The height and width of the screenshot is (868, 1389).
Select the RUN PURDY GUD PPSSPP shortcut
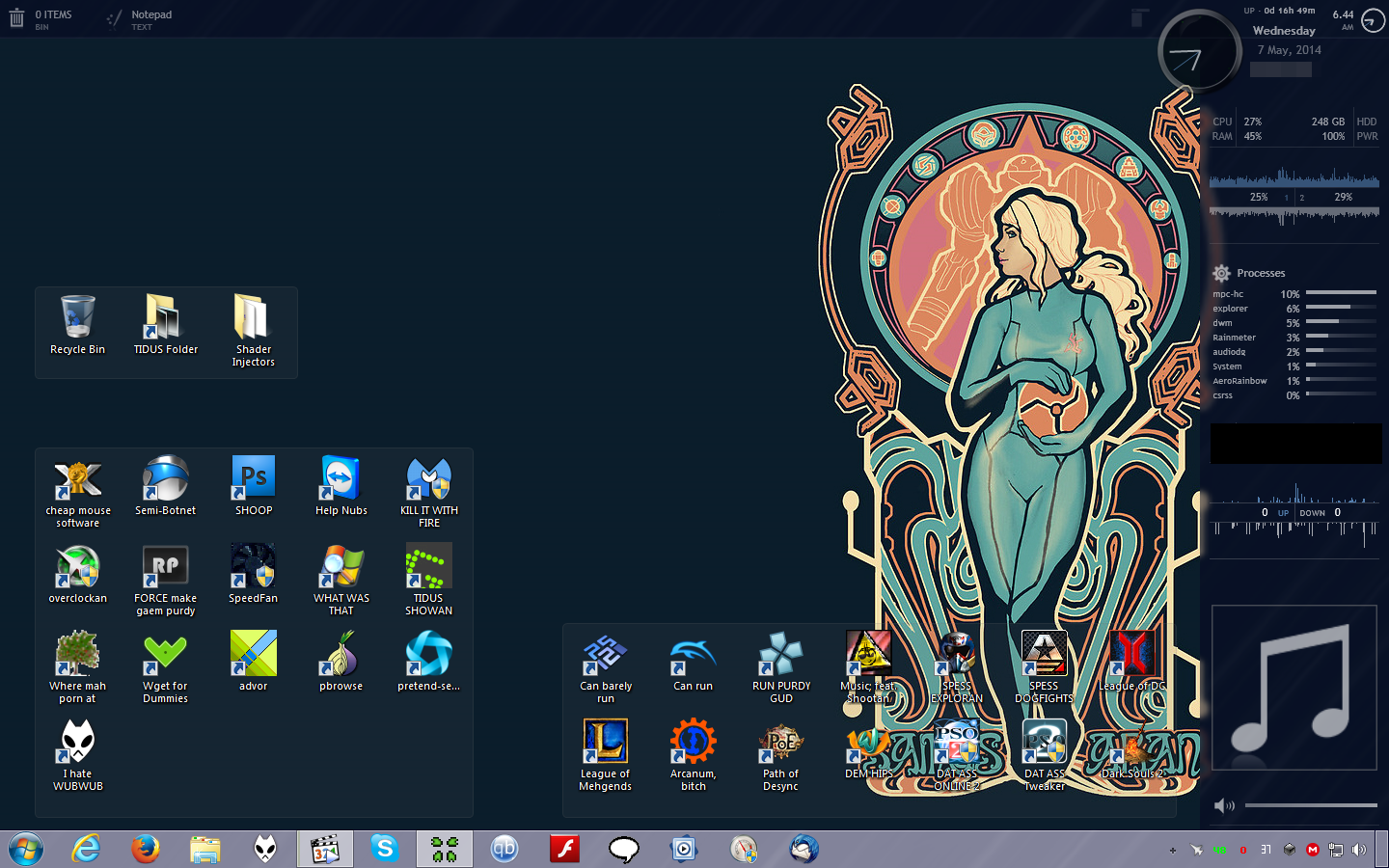pyautogui.click(x=781, y=668)
